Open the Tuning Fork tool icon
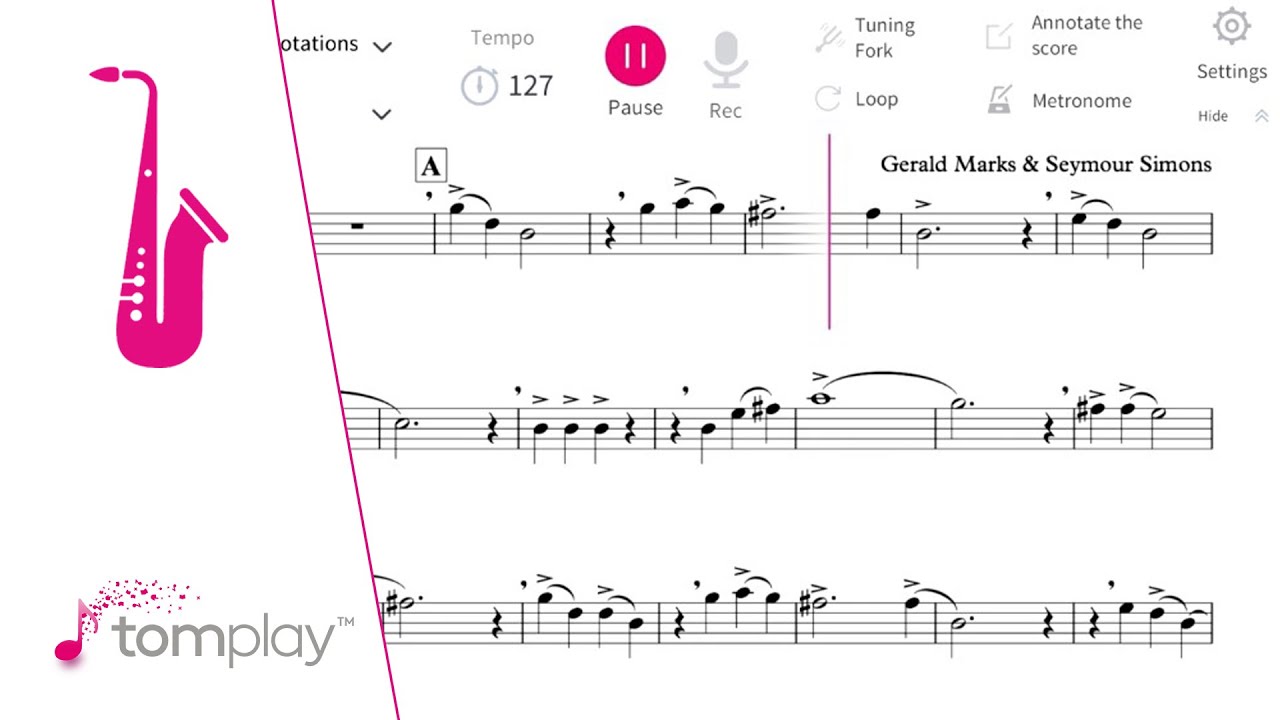This screenshot has height=720, width=1280. [829, 38]
